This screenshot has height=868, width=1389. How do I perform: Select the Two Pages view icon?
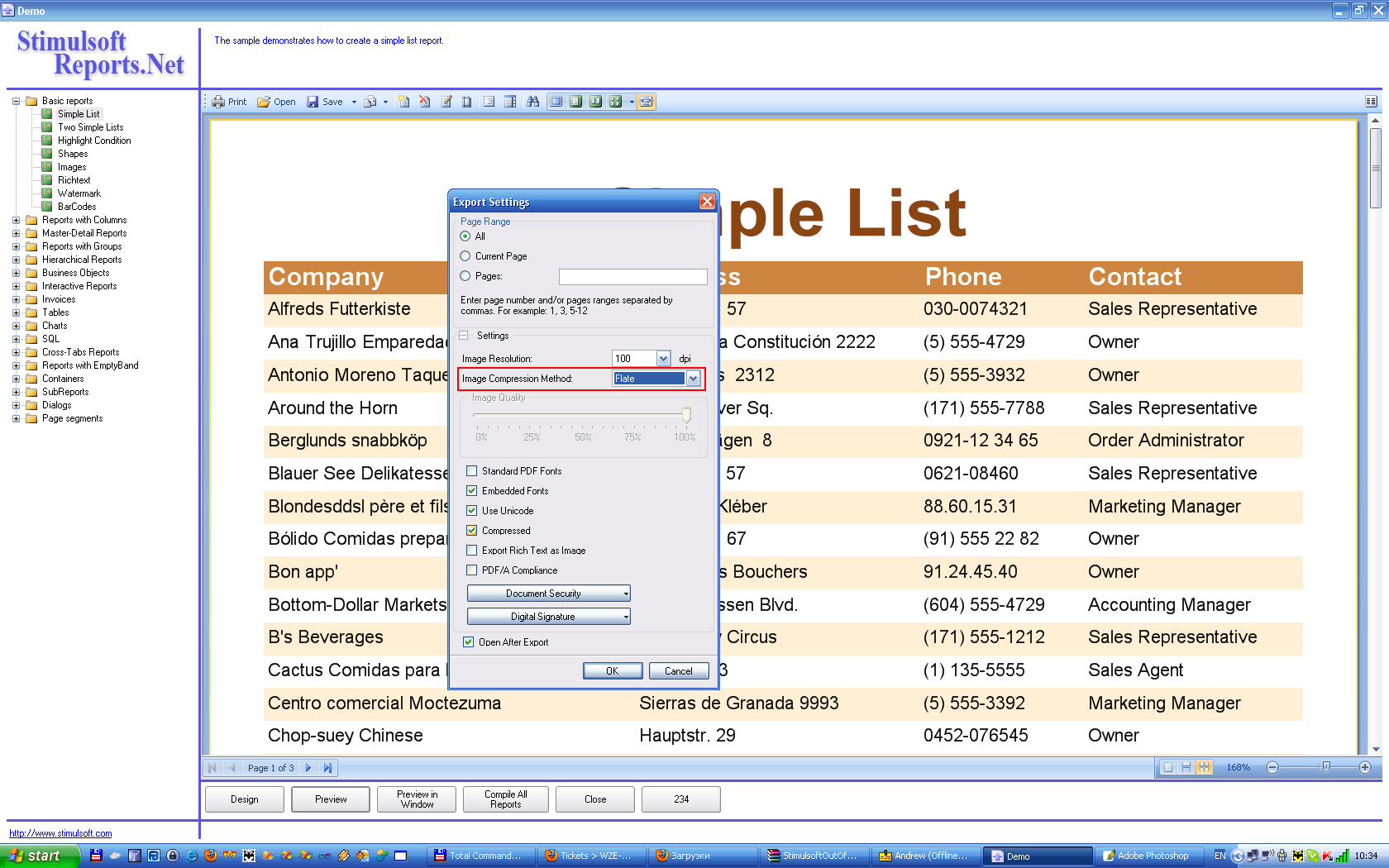point(595,102)
